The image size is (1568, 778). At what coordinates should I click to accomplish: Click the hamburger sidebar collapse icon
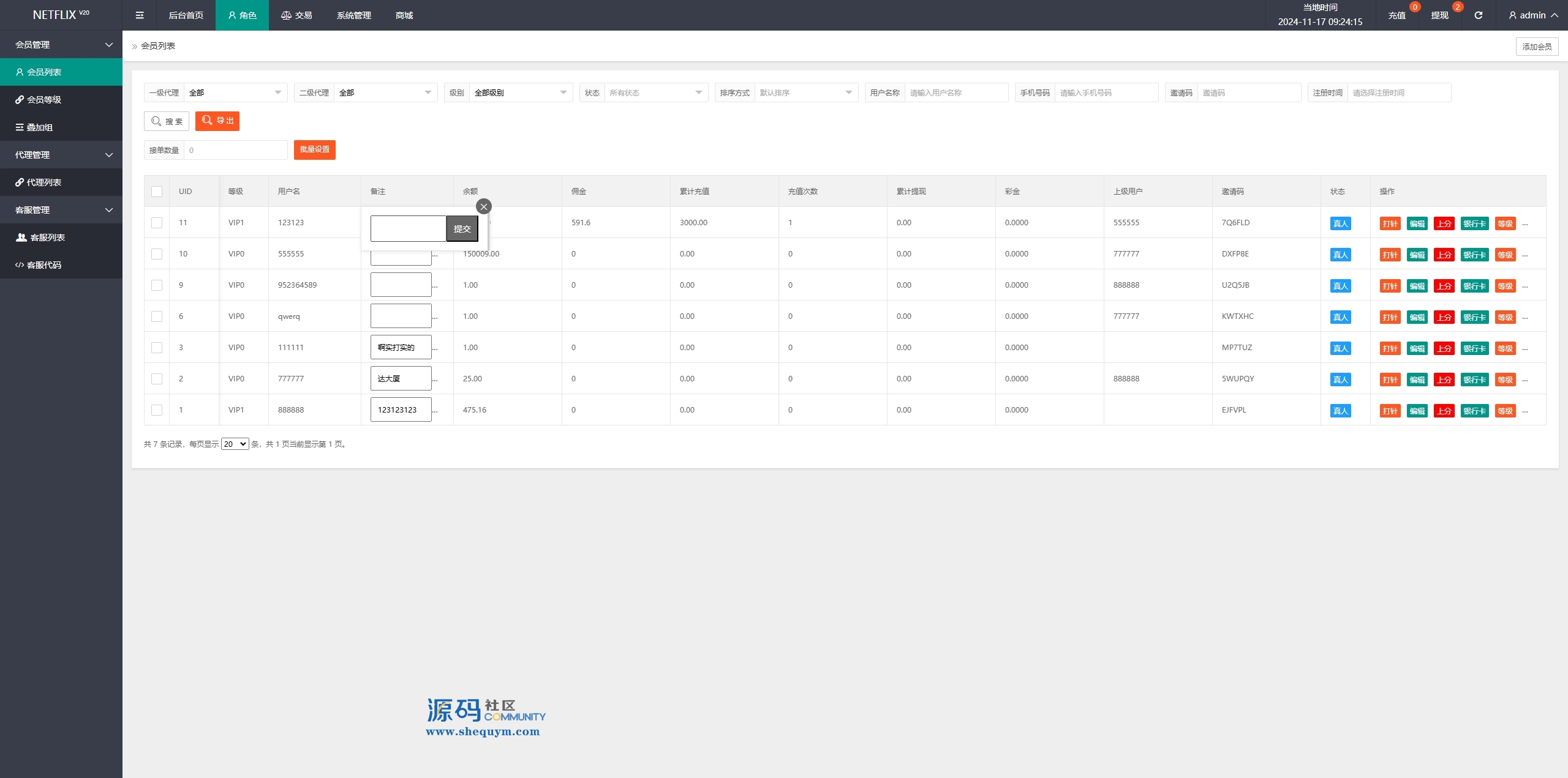(x=140, y=15)
